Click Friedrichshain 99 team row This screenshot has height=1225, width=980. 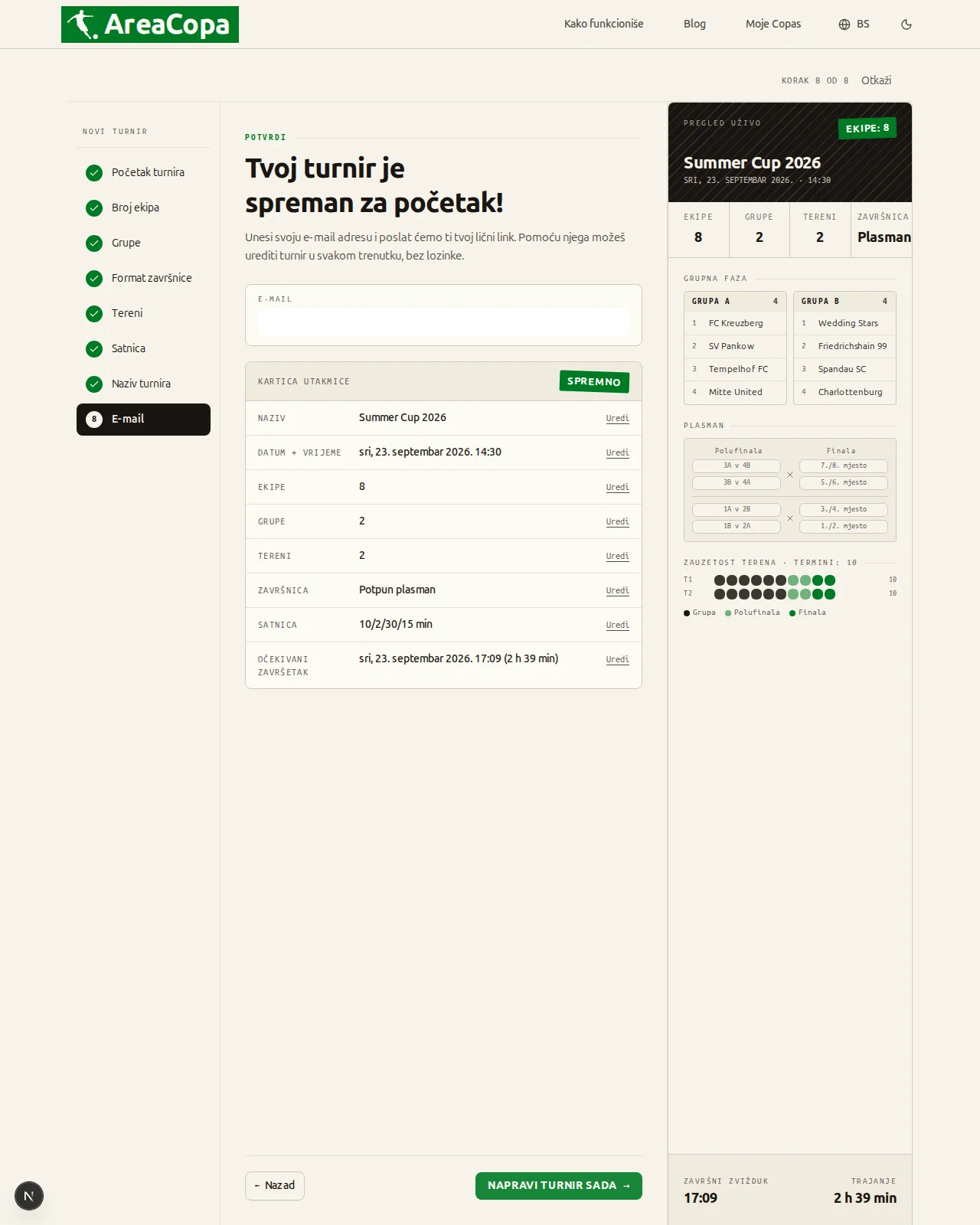[844, 346]
